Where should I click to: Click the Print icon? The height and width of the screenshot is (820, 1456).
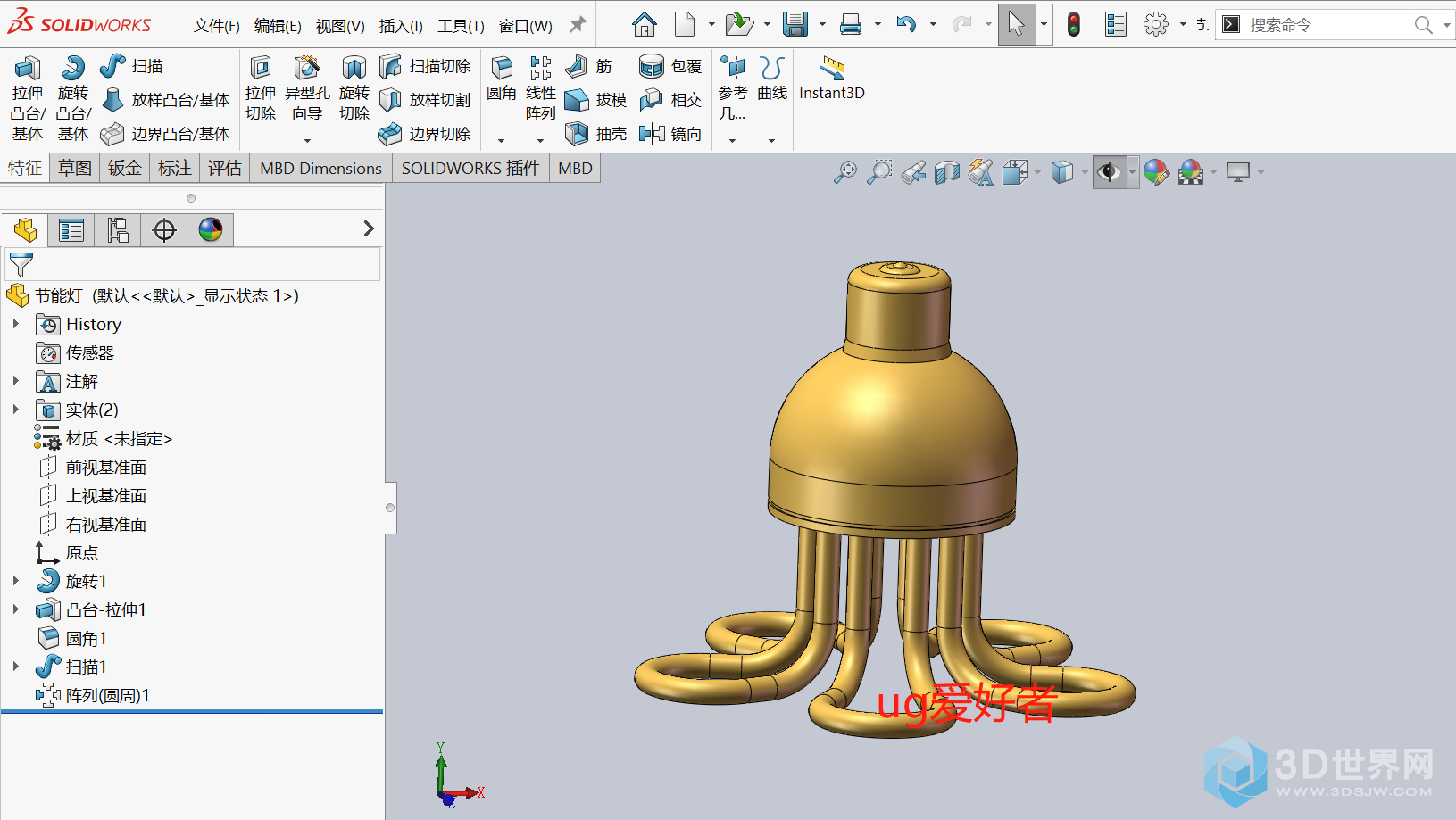point(851,24)
